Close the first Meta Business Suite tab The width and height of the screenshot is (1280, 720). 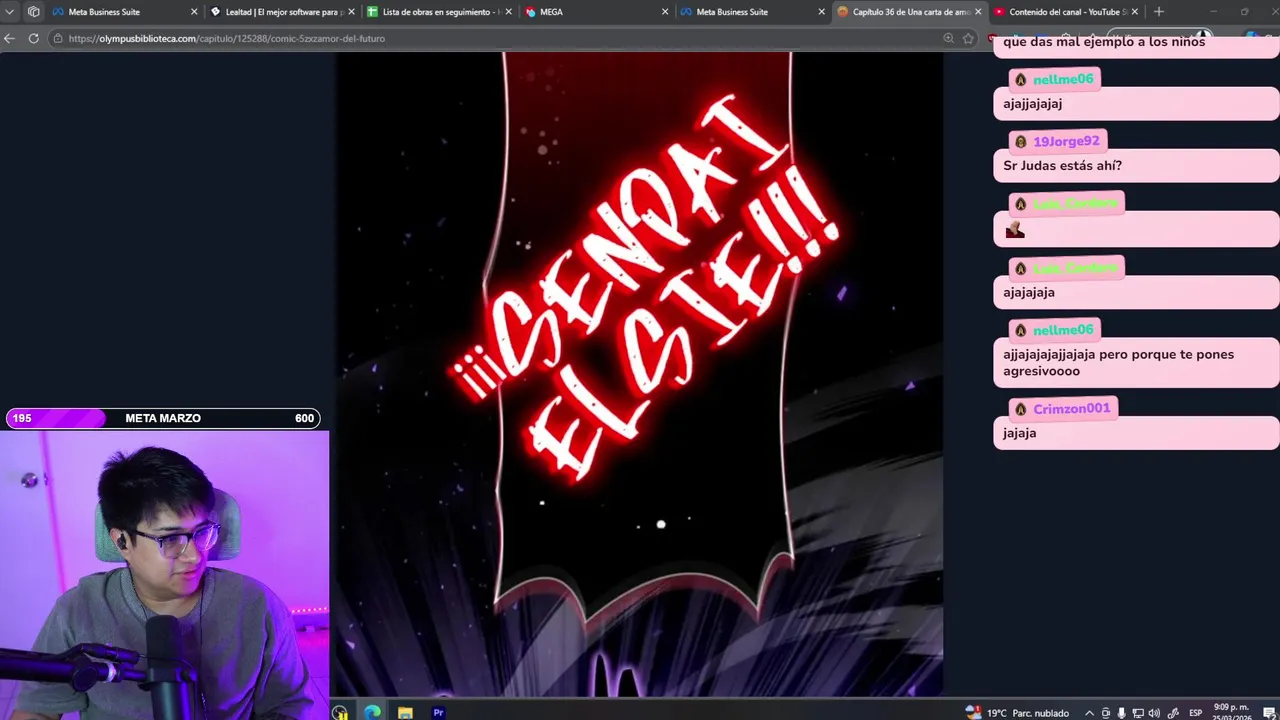194,12
